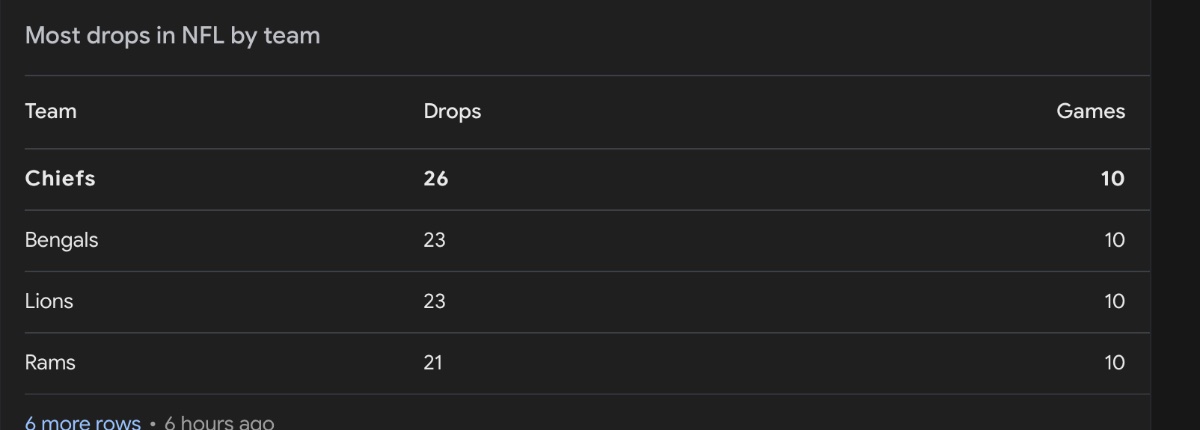Select the Rams team cell
1200x430 pixels.
pyautogui.click(x=50, y=362)
